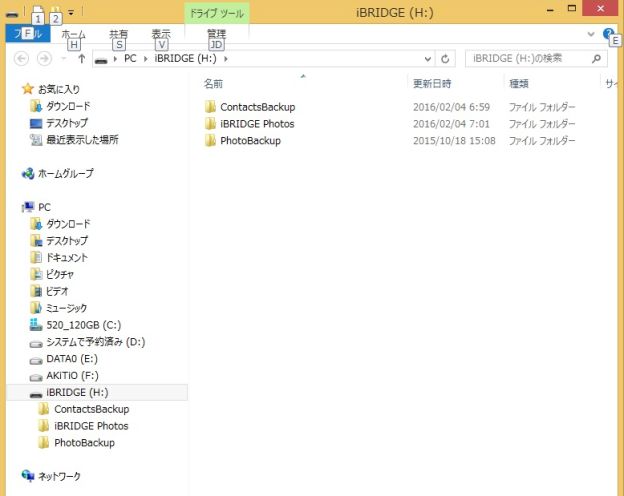
Task: Open ビデオ folder in navigation pane
Action: pyautogui.click(x=57, y=291)
